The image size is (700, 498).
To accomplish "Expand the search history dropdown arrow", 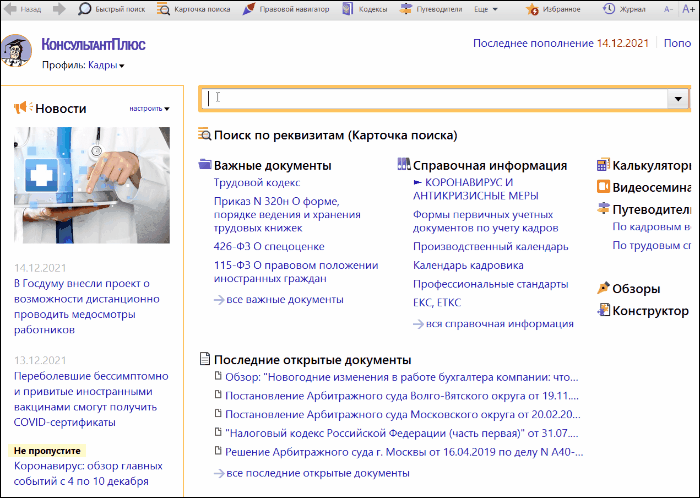I will coord(678,99).
